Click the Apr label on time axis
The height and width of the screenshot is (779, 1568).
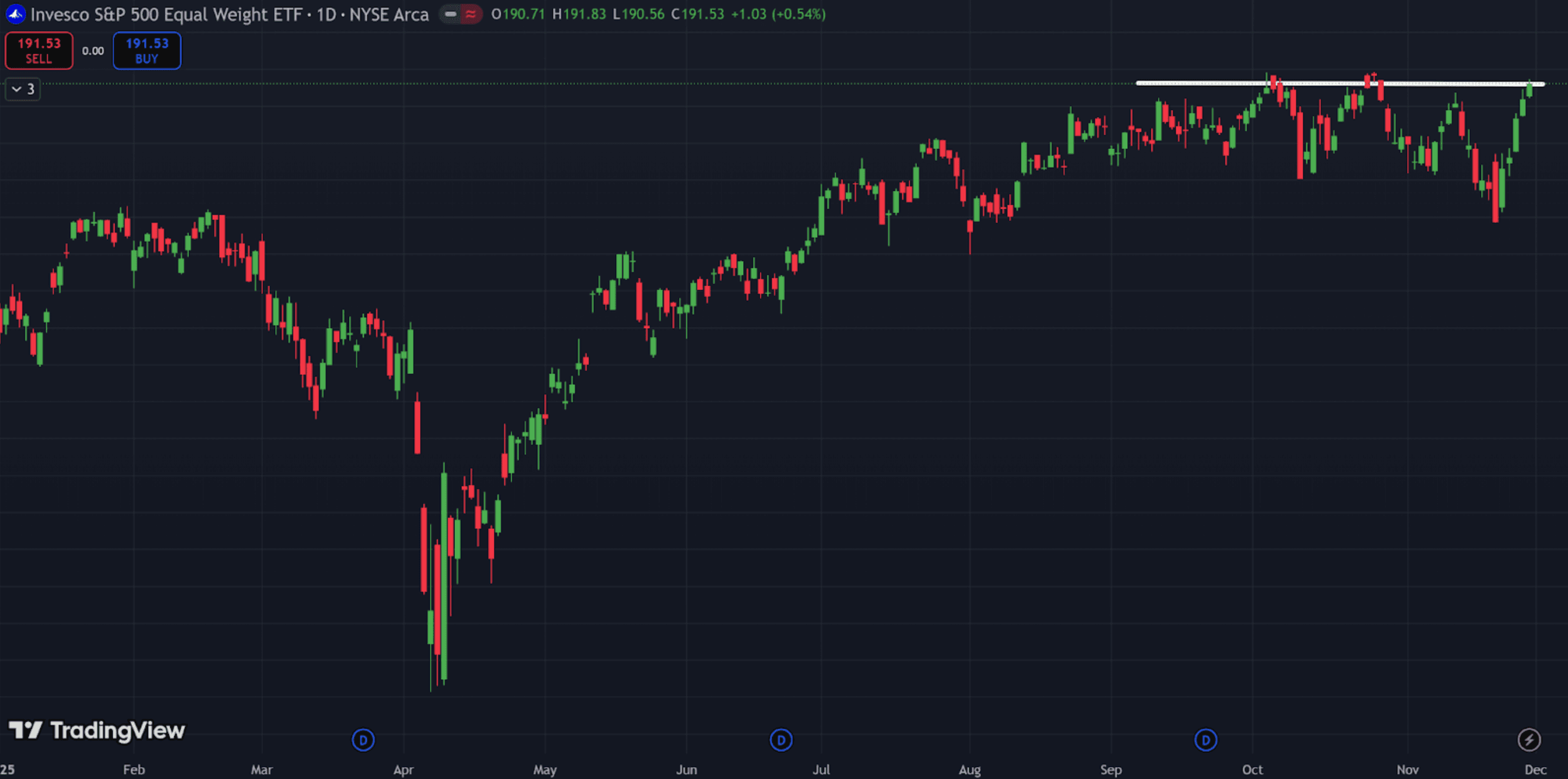[403, 770]
